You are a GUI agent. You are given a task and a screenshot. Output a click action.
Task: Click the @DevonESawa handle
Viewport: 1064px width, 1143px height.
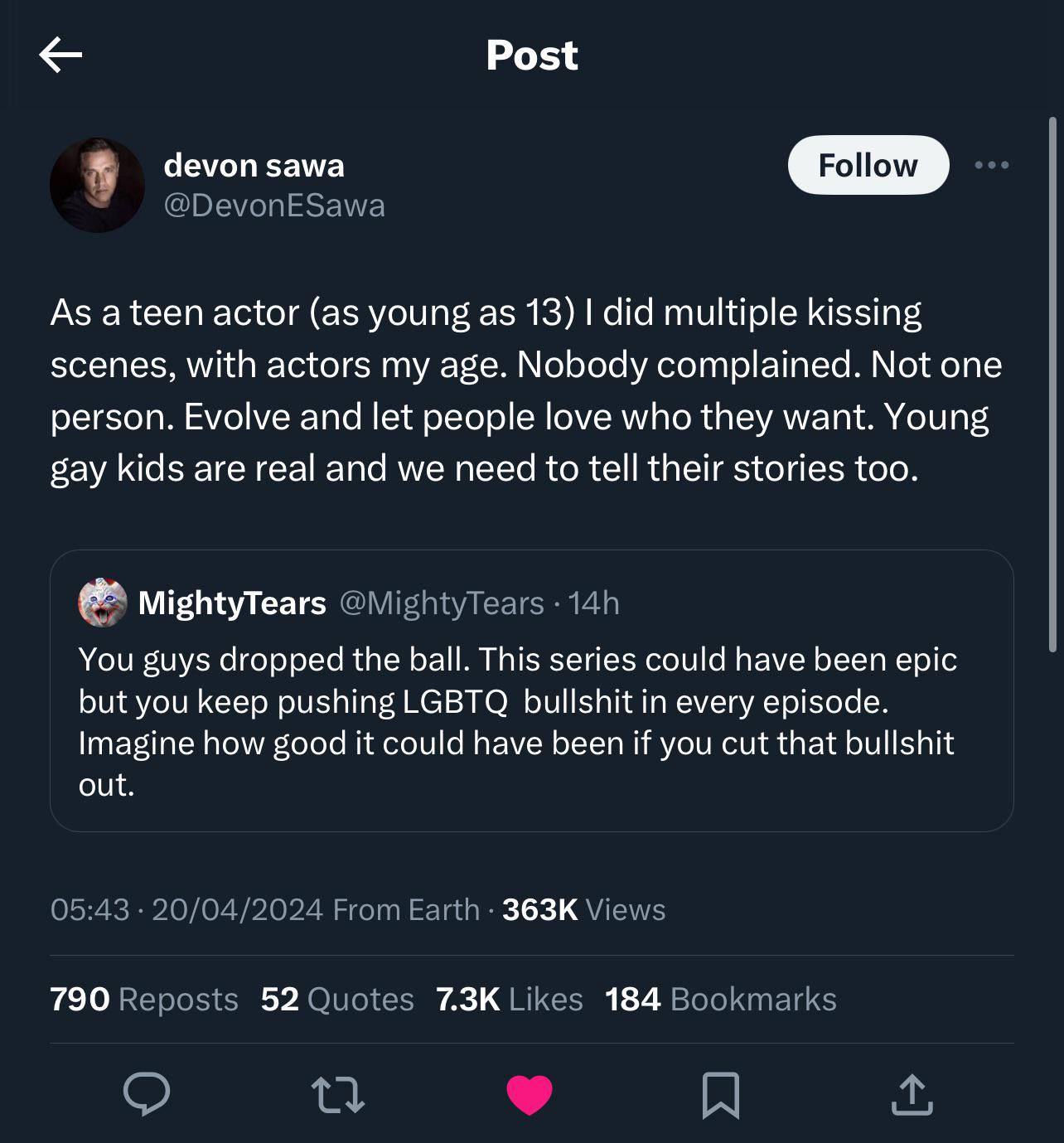point(274,206)
